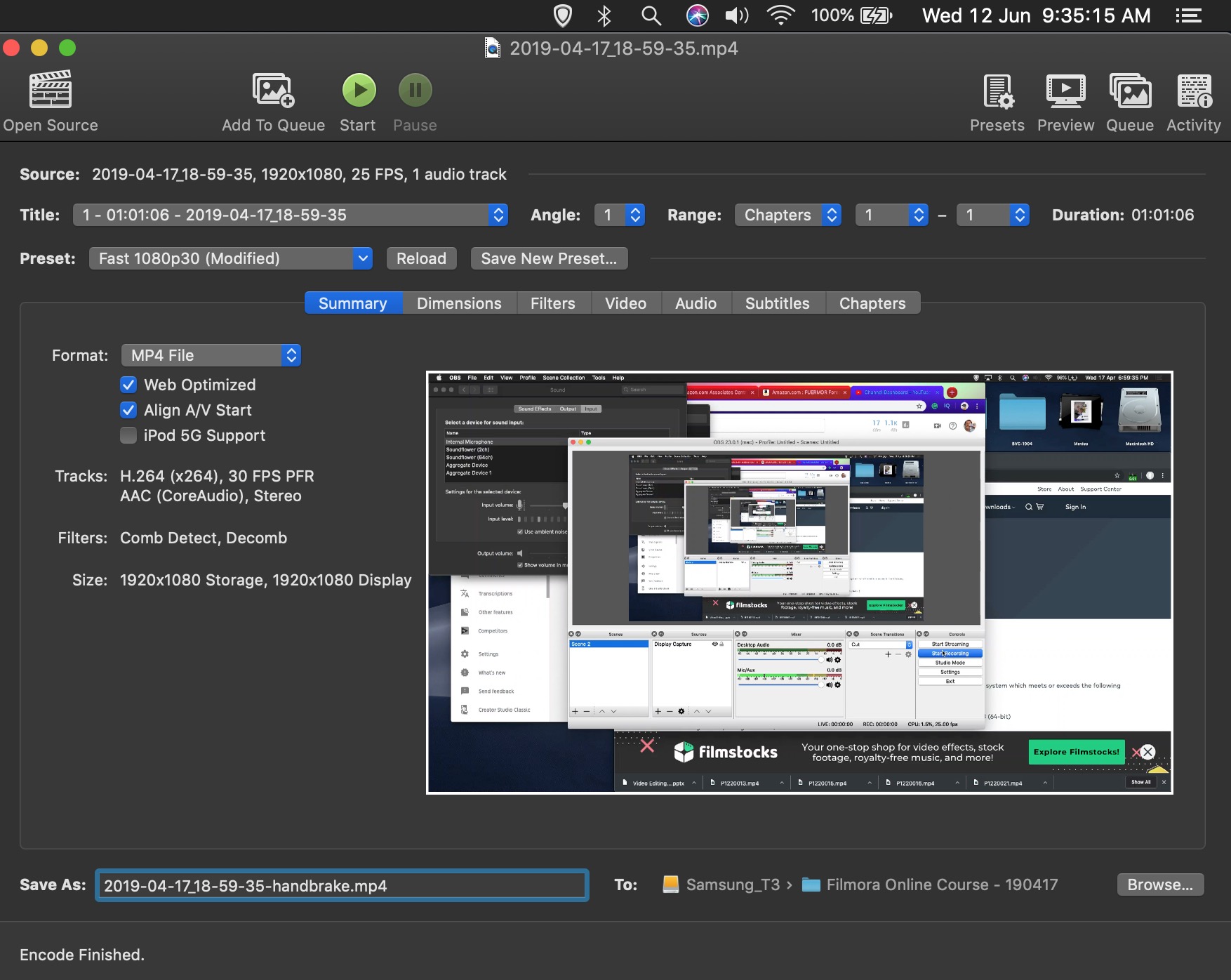The height and width of the screenshot is (980, 1231).
Task: Click the Filmora Online Course folder icon
Action: (811, 885)
